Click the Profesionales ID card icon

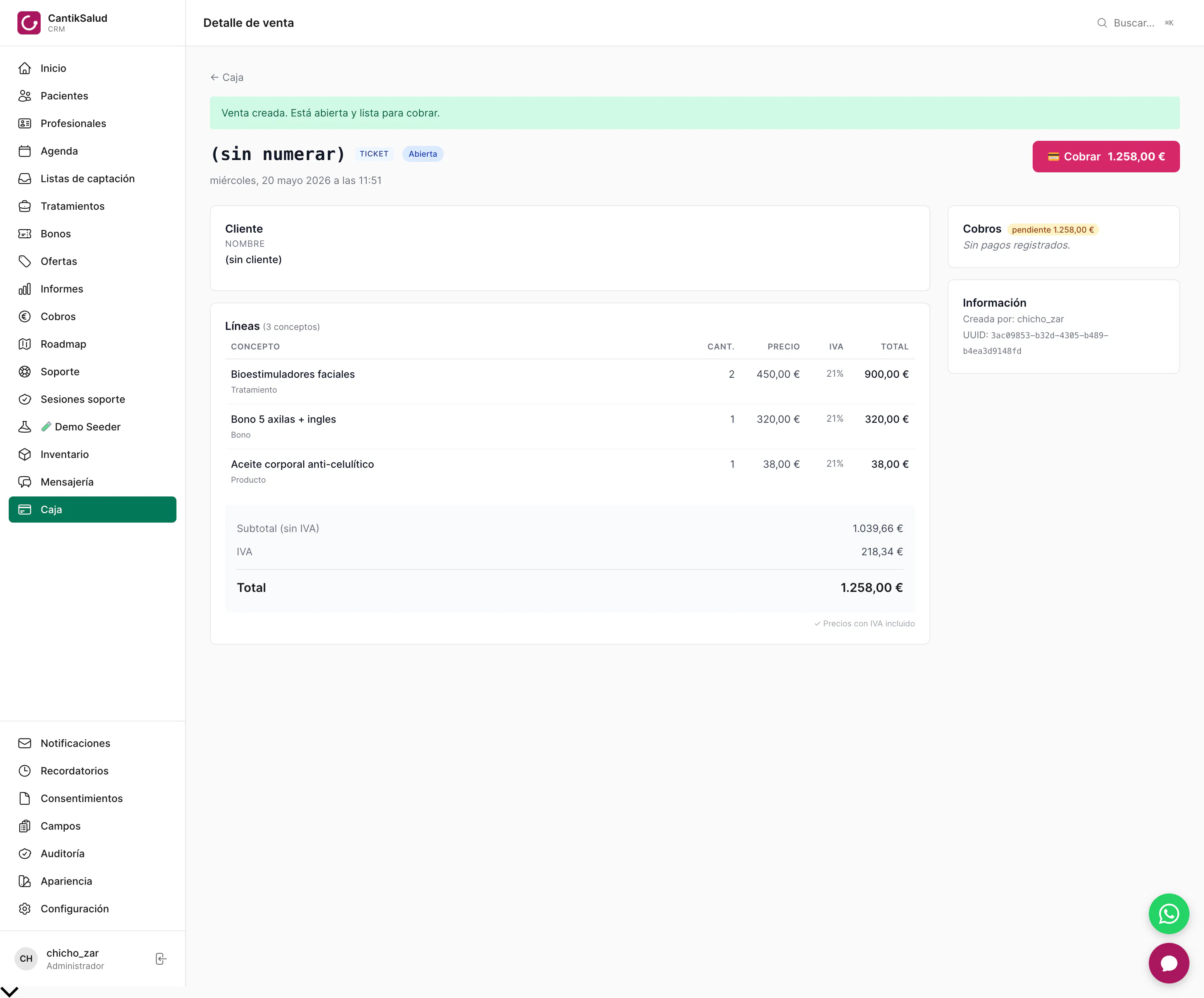[25, 123]
